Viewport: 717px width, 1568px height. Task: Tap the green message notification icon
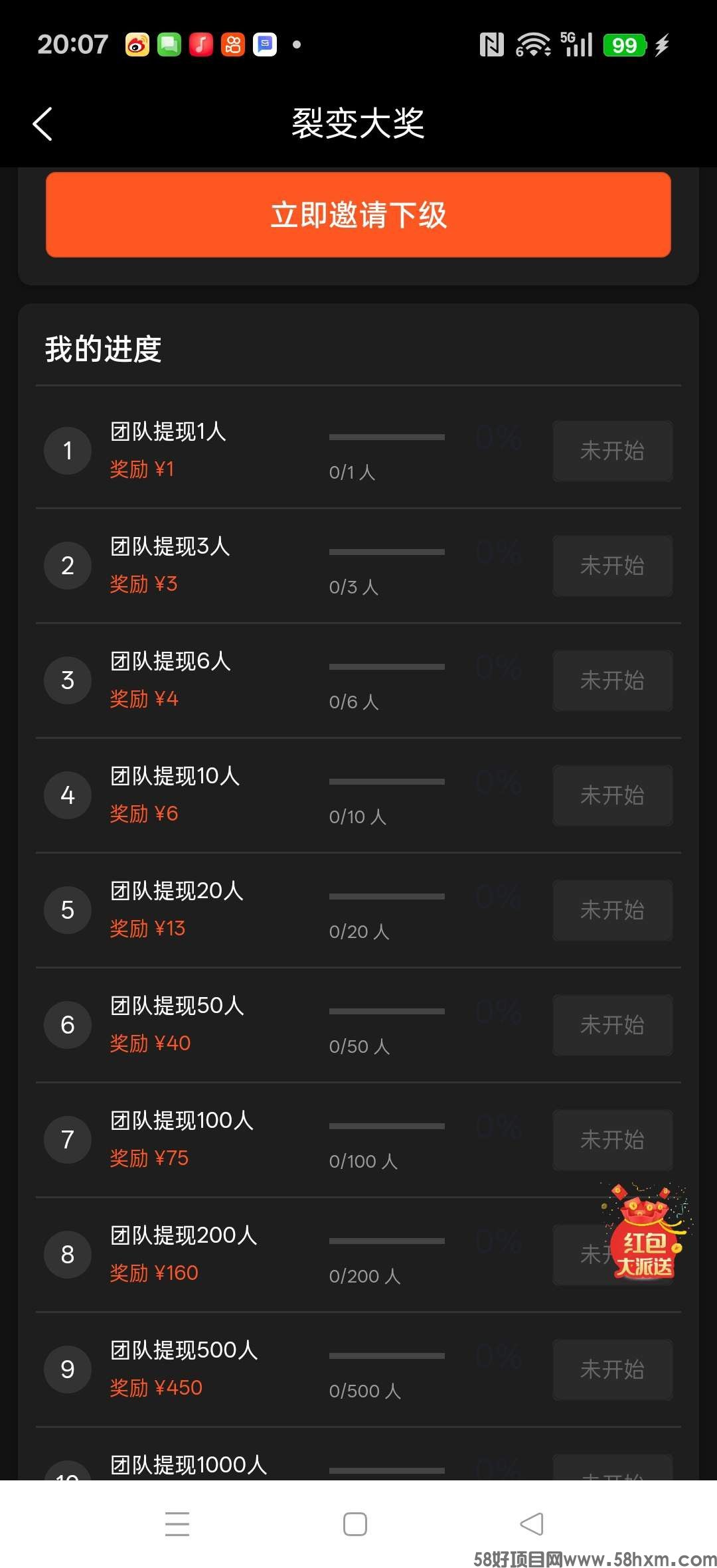[x=169, y=45]
